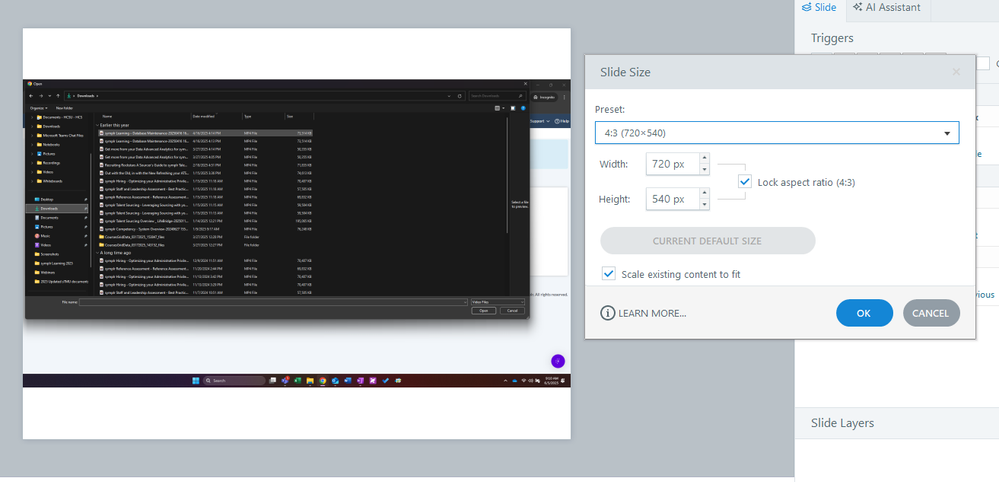Open the Preset dropdown showing 4:3 (720×540)

pos(777,133)
